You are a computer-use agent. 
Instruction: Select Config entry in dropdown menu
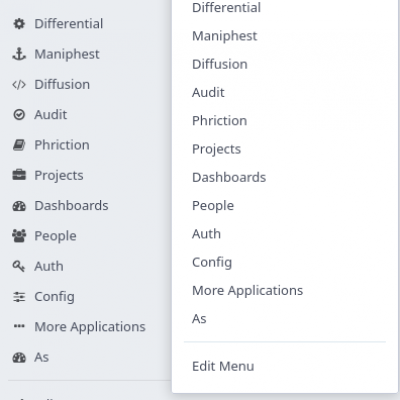pos(212,262)
